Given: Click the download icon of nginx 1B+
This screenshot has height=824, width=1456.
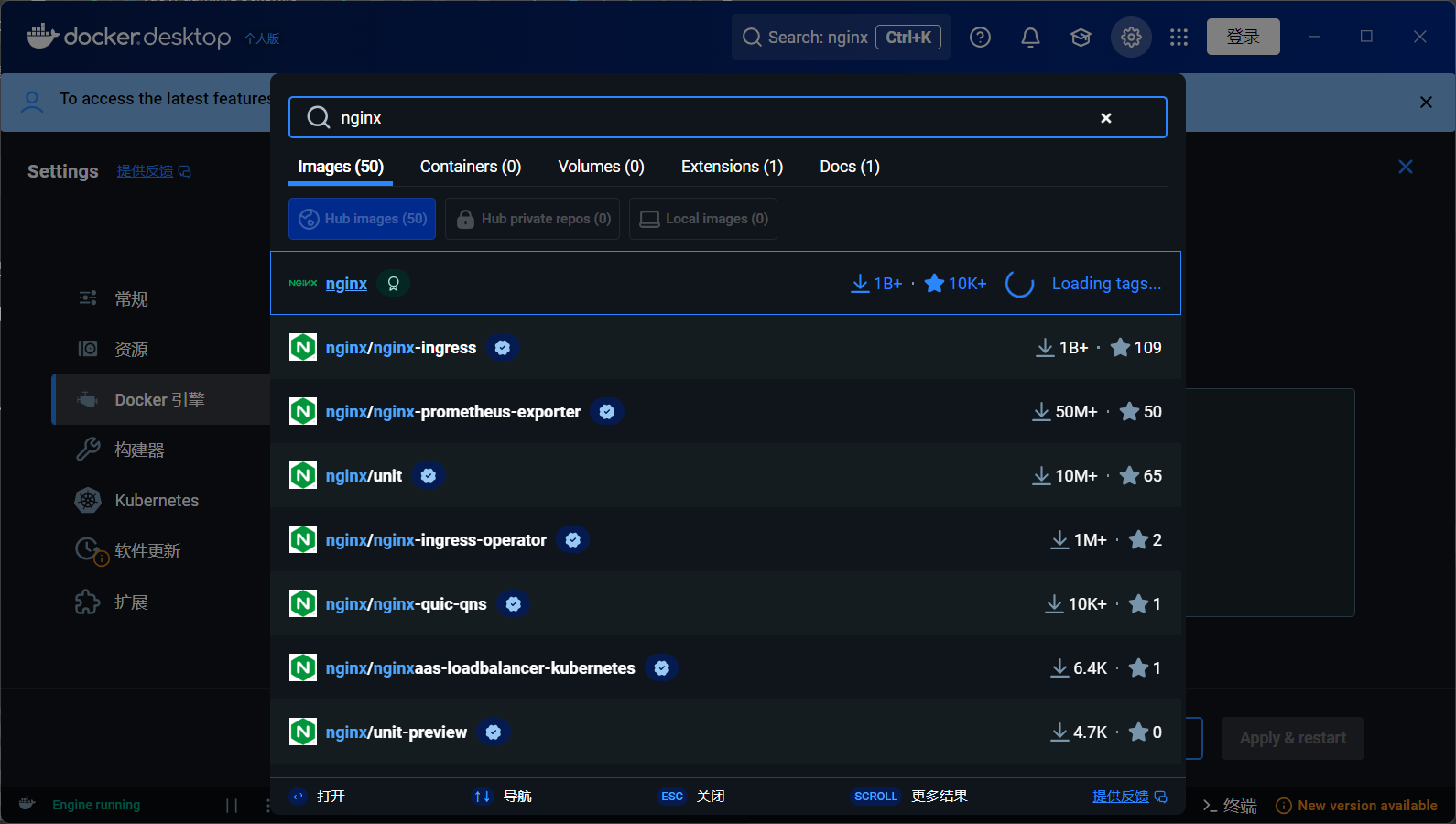Looking at the screenshot, I should (860, 284).
